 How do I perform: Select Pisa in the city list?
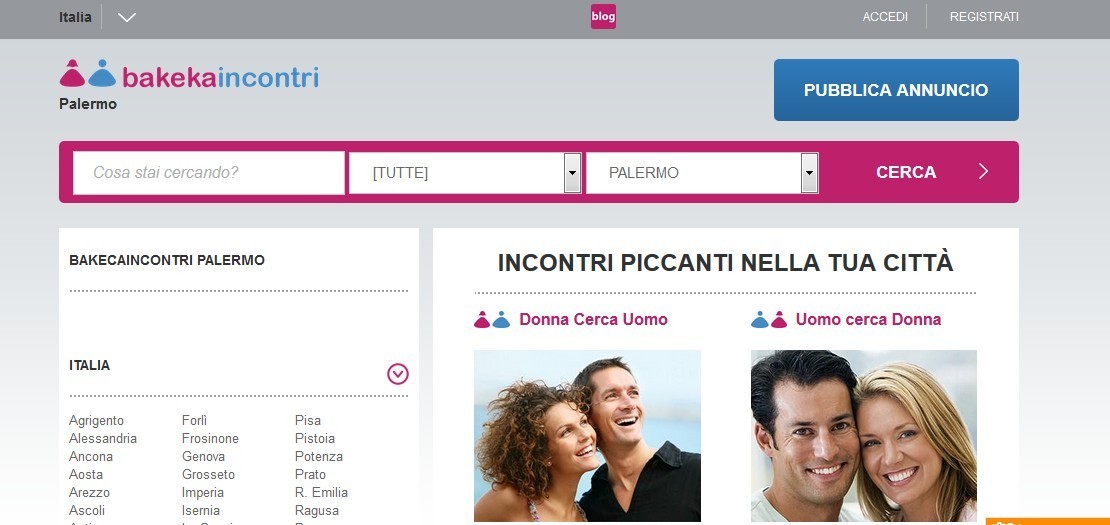(x=308, y=420)
